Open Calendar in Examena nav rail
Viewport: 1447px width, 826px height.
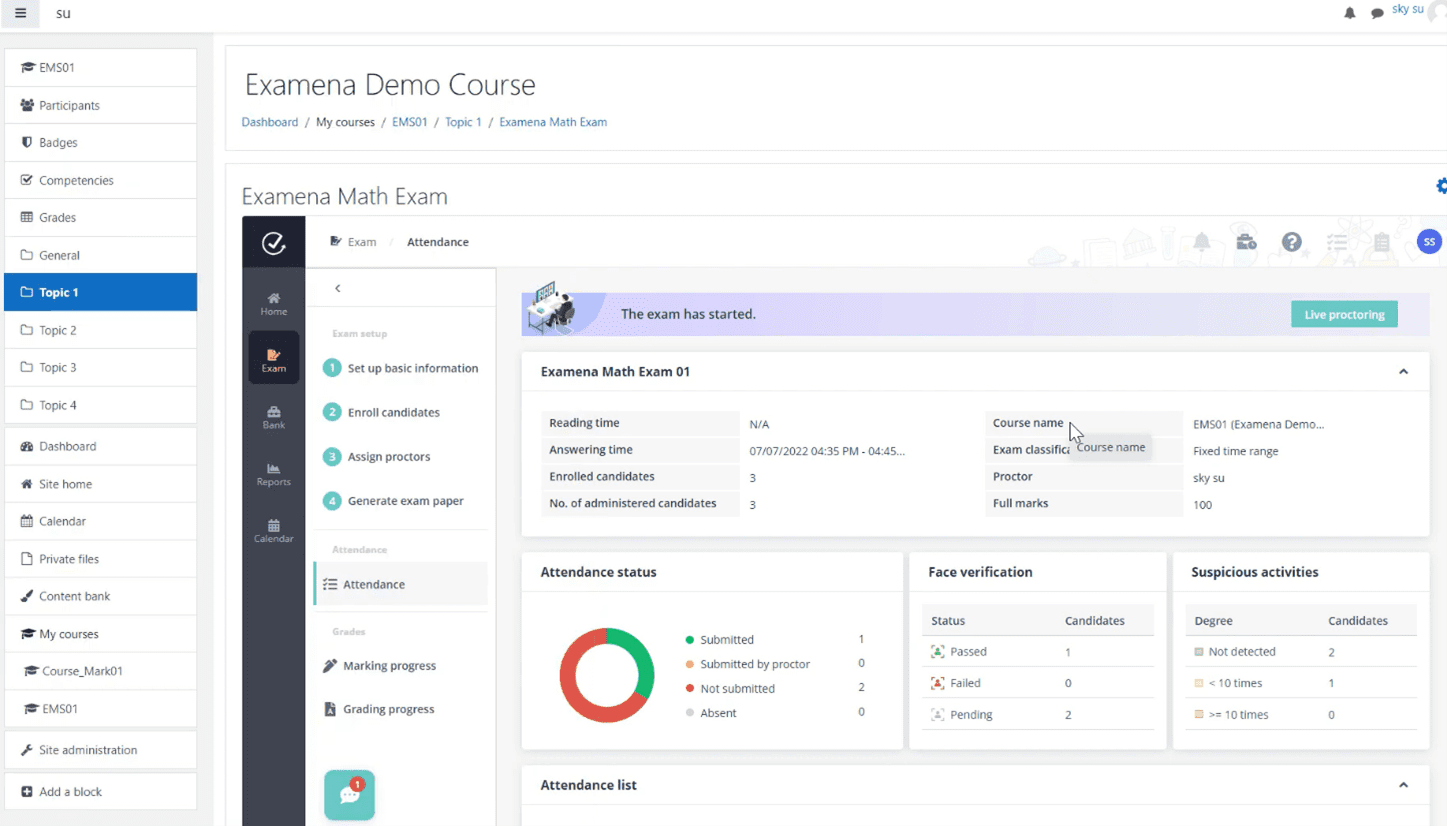coord(274,531)
